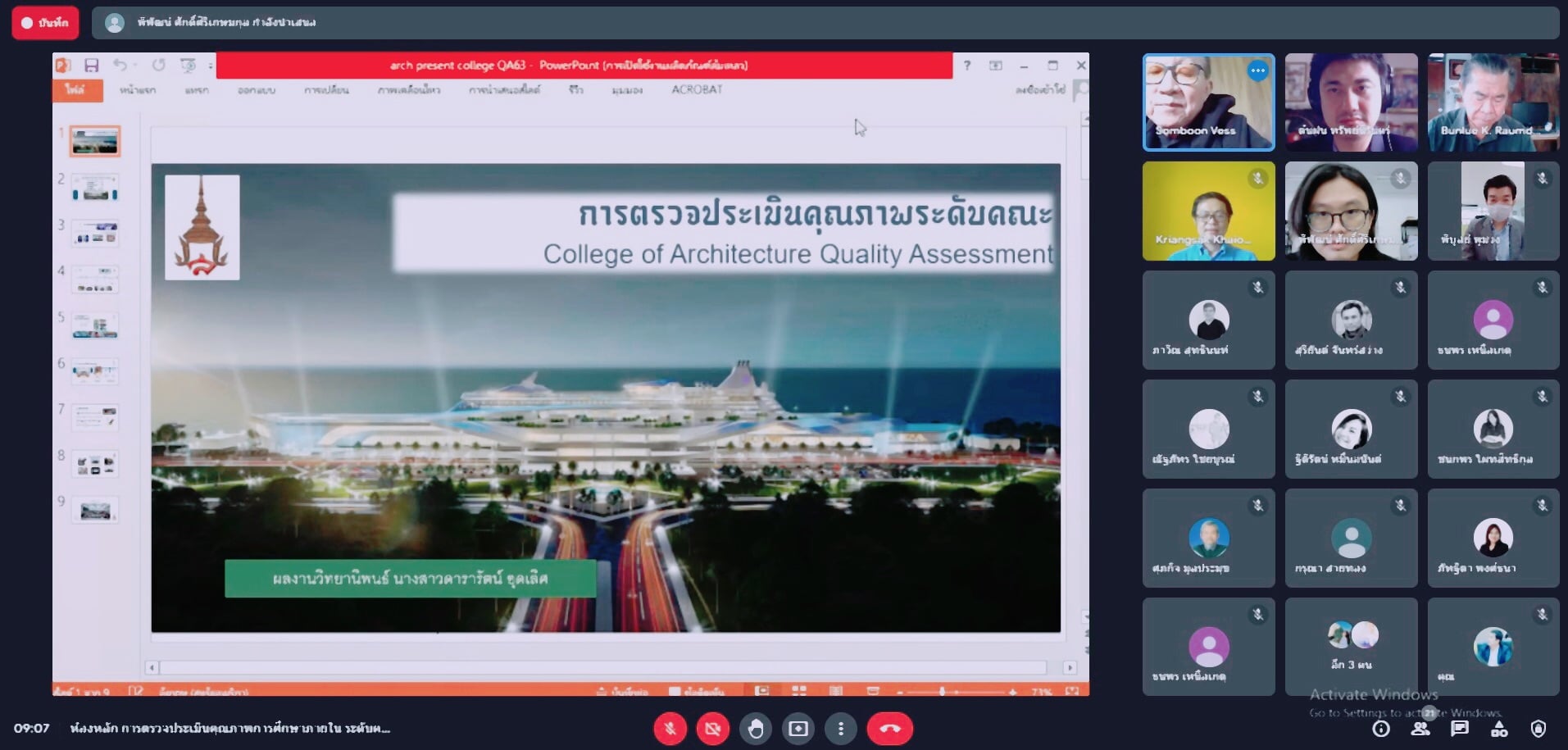The height and width of the screenshot is (750, 1568).
Task: Open options on Somboon Vess tile
Action: 1257,71
